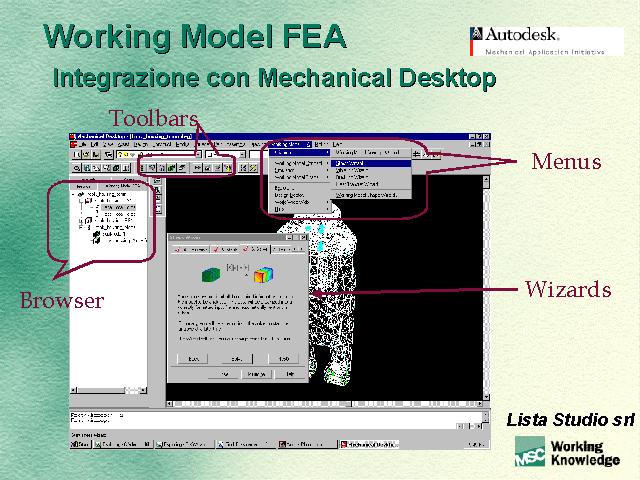Click the Windows Start button on the taskbar
The width and height of the screenshot is (640, 480).
pos(81,444)
